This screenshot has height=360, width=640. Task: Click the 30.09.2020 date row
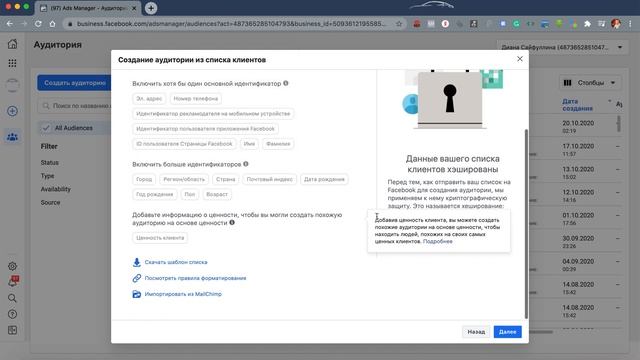coord(578,242)
